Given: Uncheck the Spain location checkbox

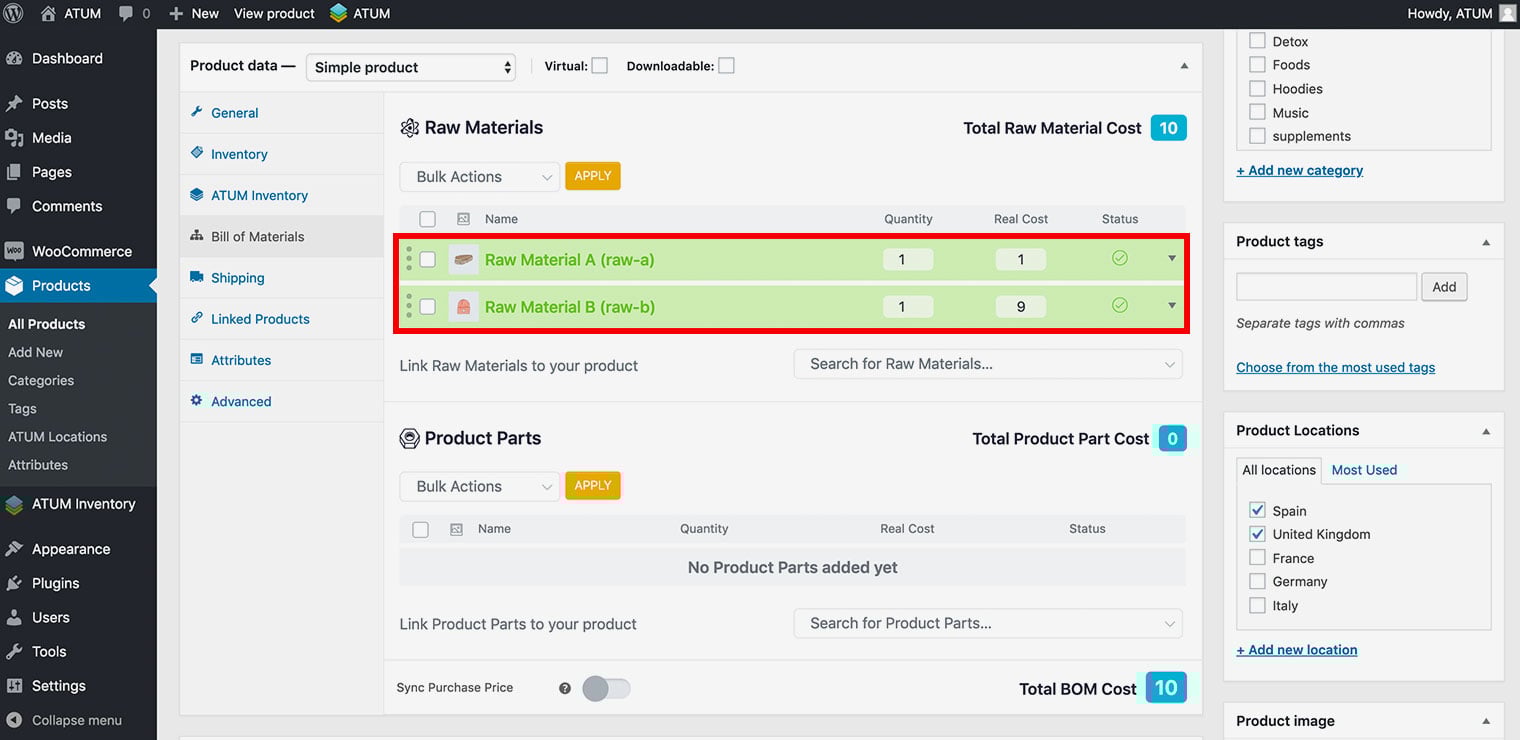Looking at the screenshot, I should click(1258, 510).
